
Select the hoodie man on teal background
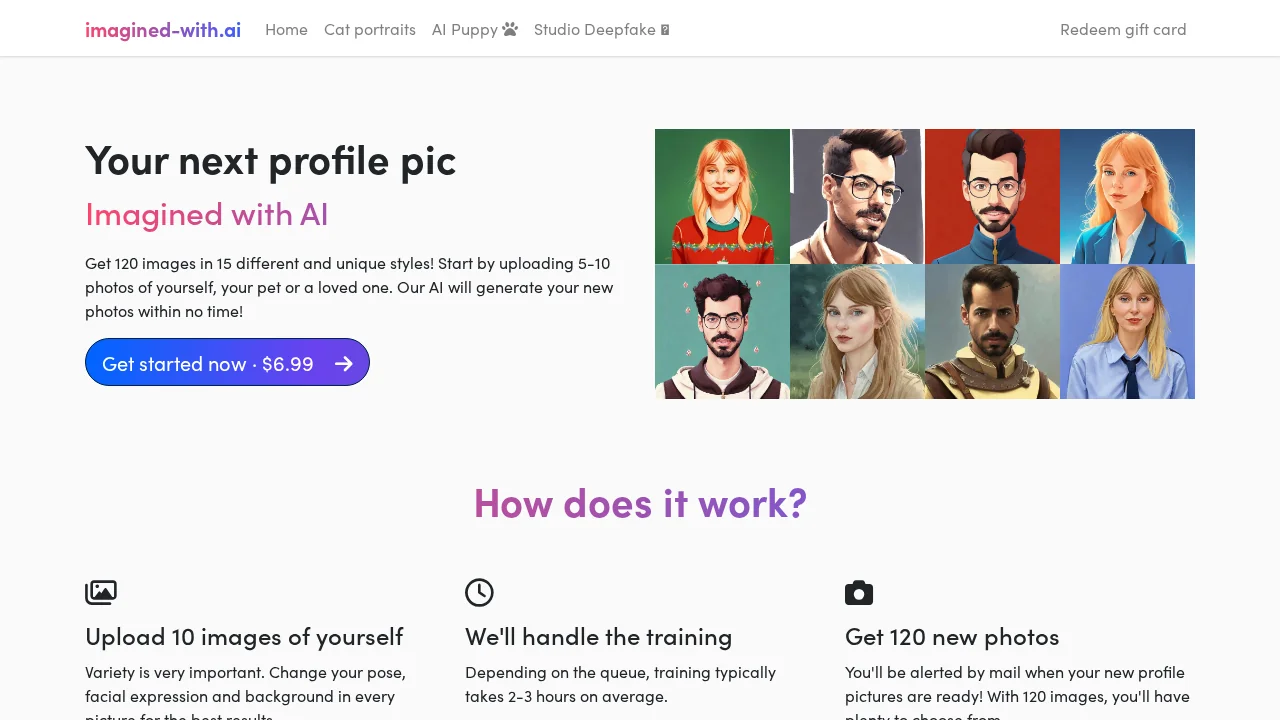[x=722, y=331]
